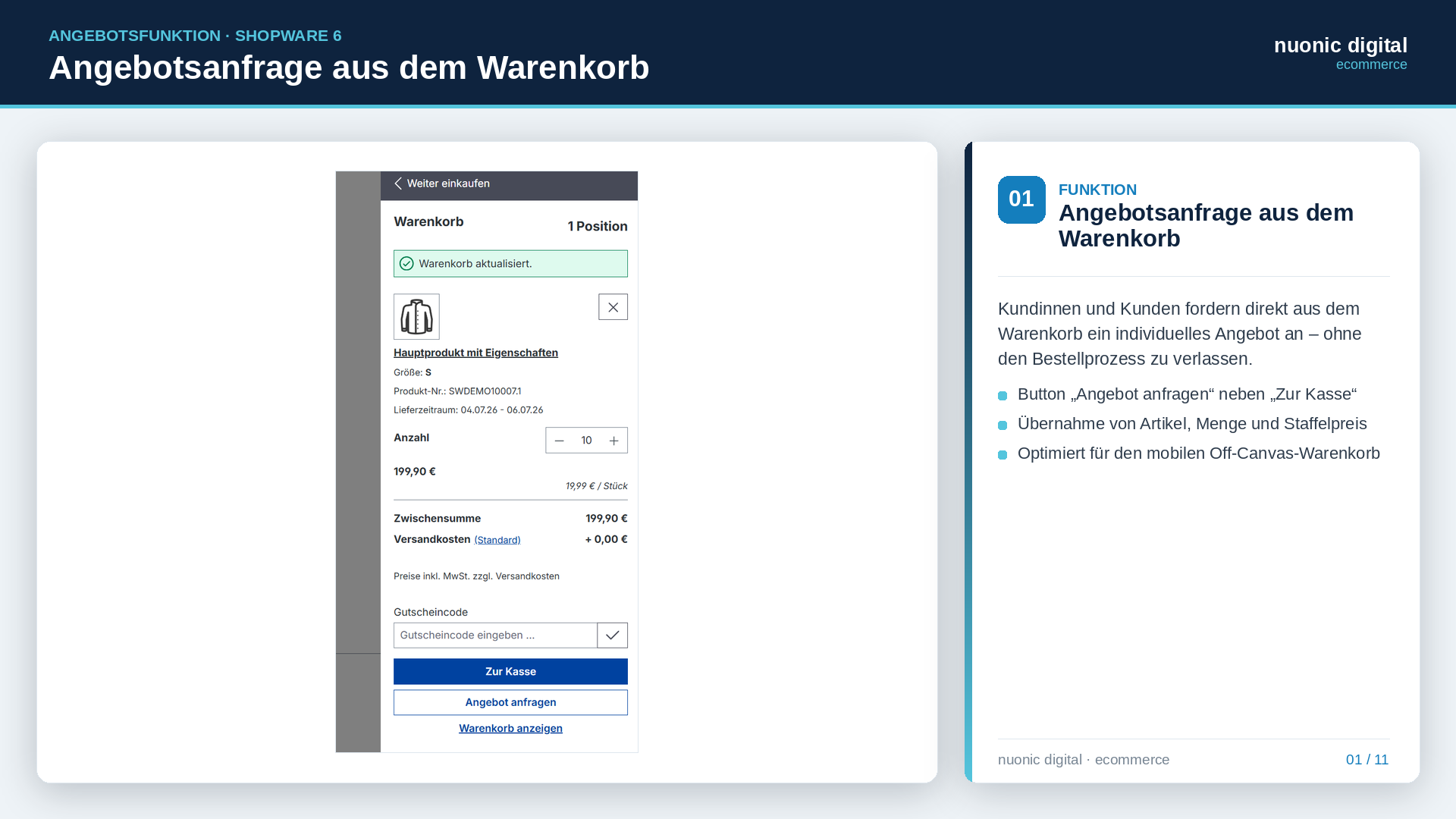Viewport: 1456px width, 819px height.
Task: Click the Warenkorb aktualisiert message text
Action: 475,264
